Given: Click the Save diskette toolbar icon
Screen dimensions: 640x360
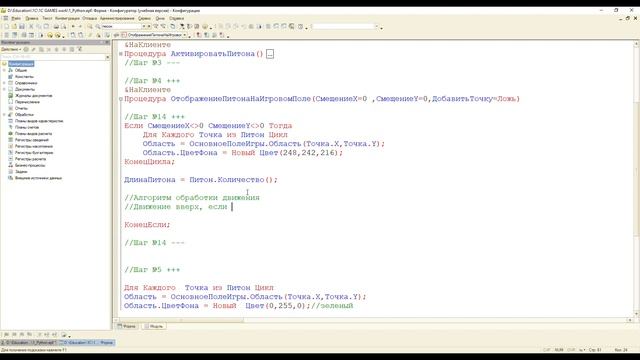Looking at the screenshot, I should coord(22,27).
